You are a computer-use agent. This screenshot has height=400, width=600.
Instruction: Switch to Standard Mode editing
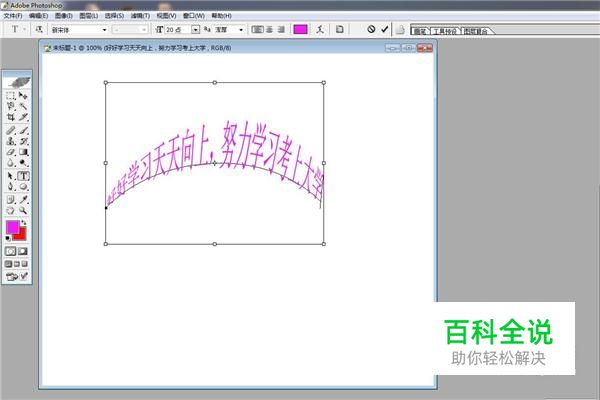click(x=11, y=251)
